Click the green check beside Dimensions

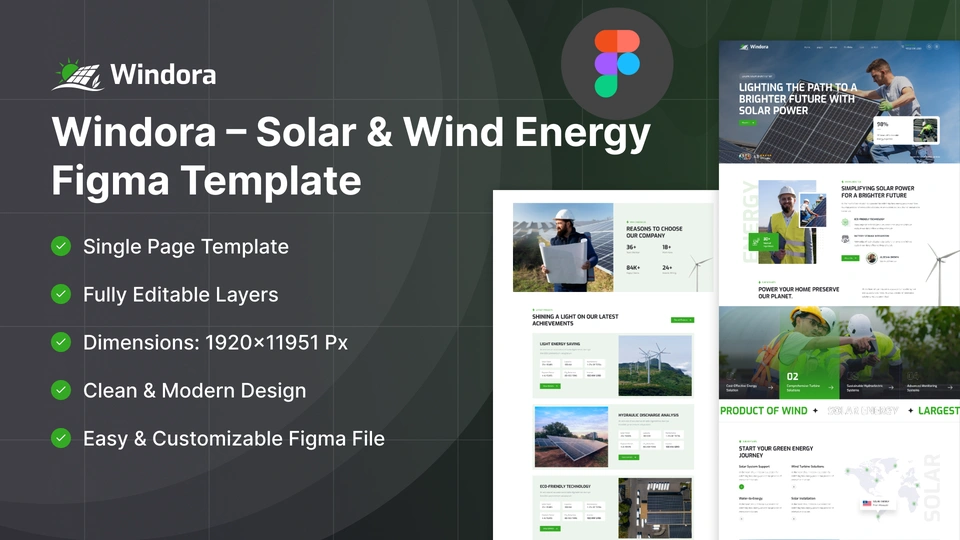pyautogui.click(x=61, y=342)
